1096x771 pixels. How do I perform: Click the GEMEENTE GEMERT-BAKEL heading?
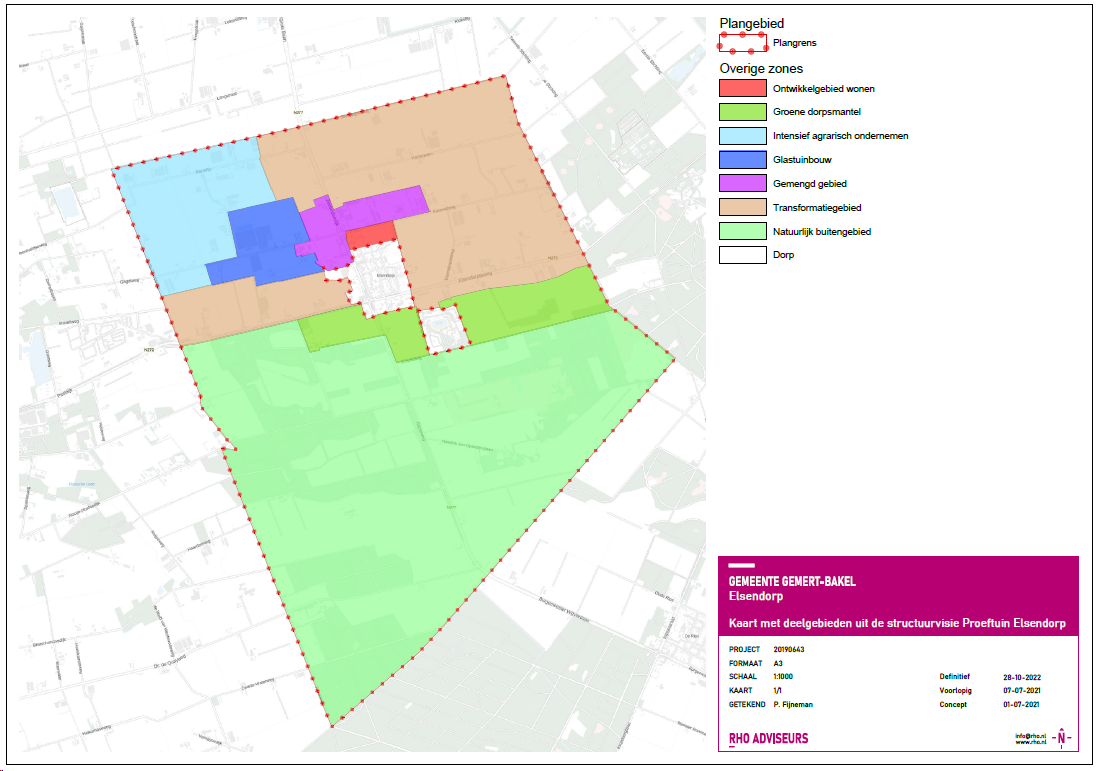[792, 582]
